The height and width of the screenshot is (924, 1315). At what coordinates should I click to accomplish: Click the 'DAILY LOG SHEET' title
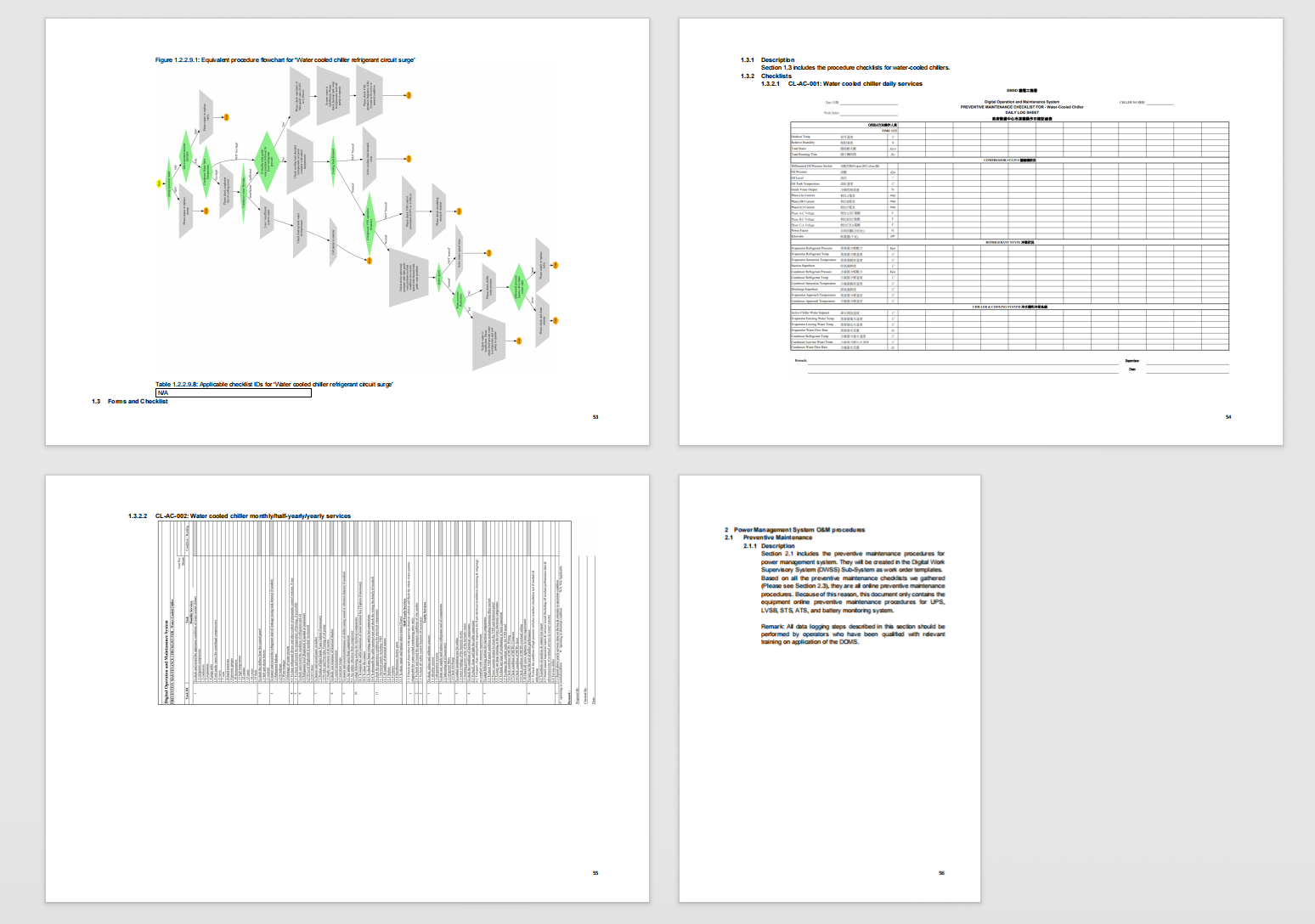(1022, 112)
